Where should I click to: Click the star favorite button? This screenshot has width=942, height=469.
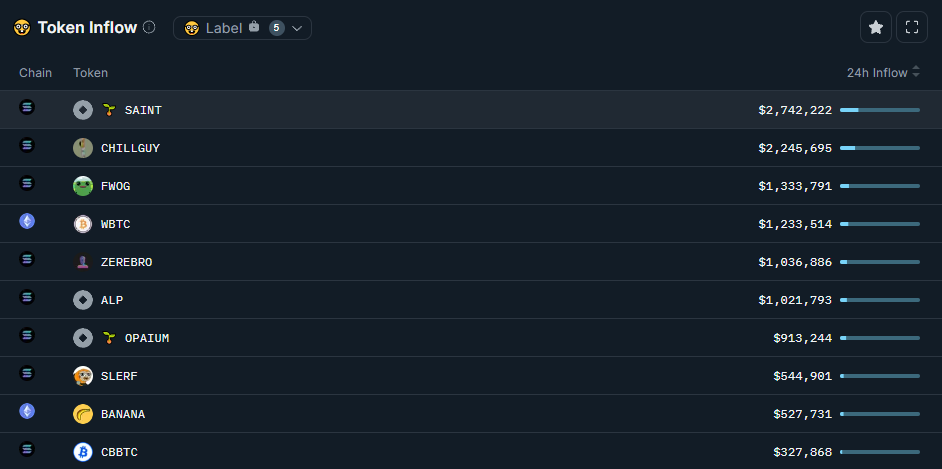[x=876, y=27]
